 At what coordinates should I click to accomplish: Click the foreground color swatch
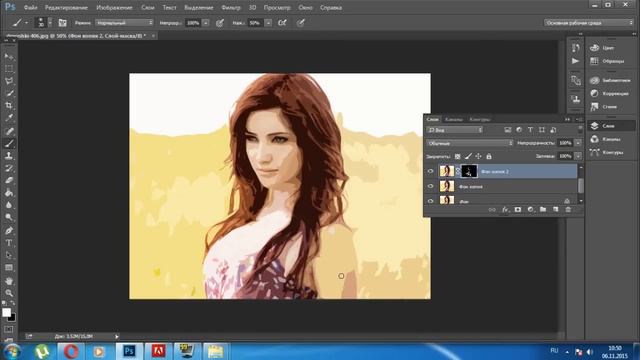pos(6,312)
